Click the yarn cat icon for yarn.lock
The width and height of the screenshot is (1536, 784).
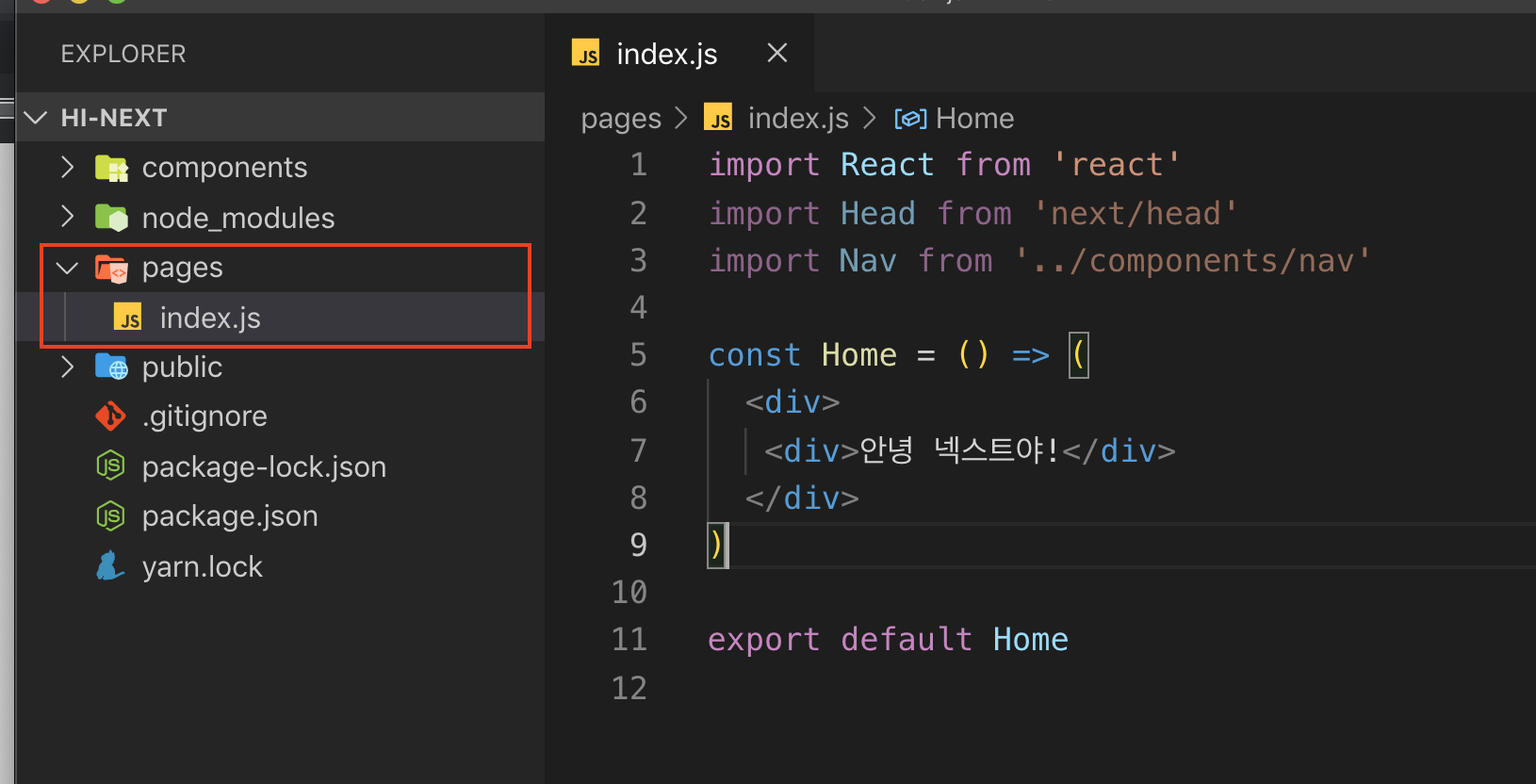tap(110, 565)
